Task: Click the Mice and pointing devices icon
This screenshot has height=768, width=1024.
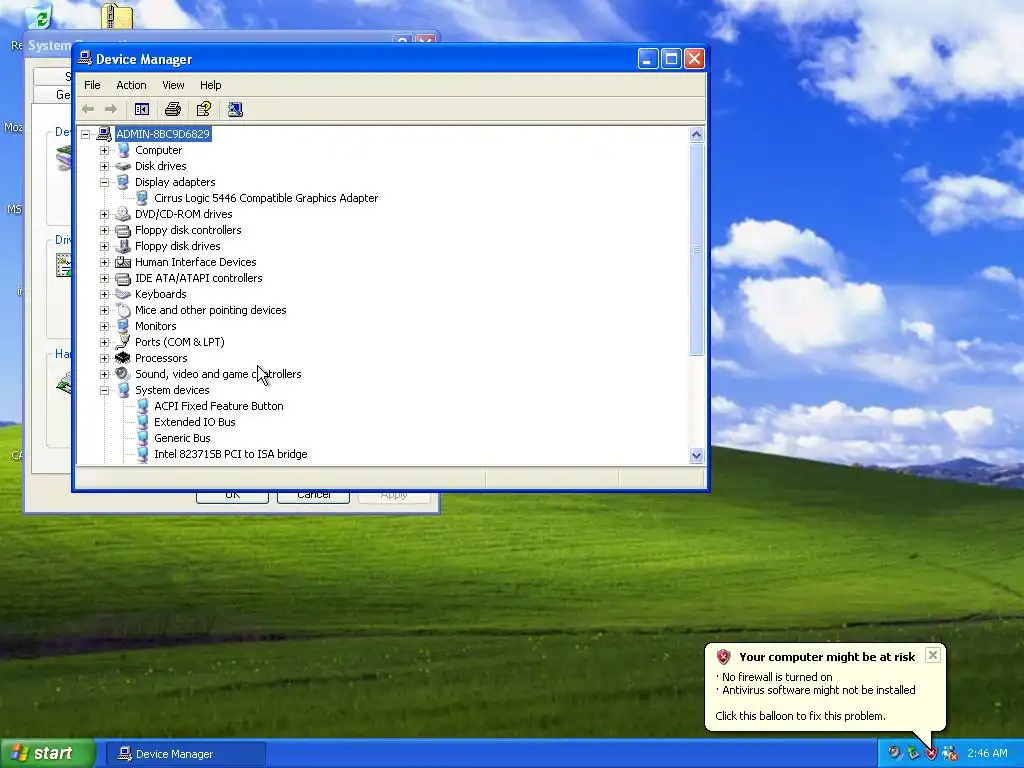Action: [x=123, y=310]
